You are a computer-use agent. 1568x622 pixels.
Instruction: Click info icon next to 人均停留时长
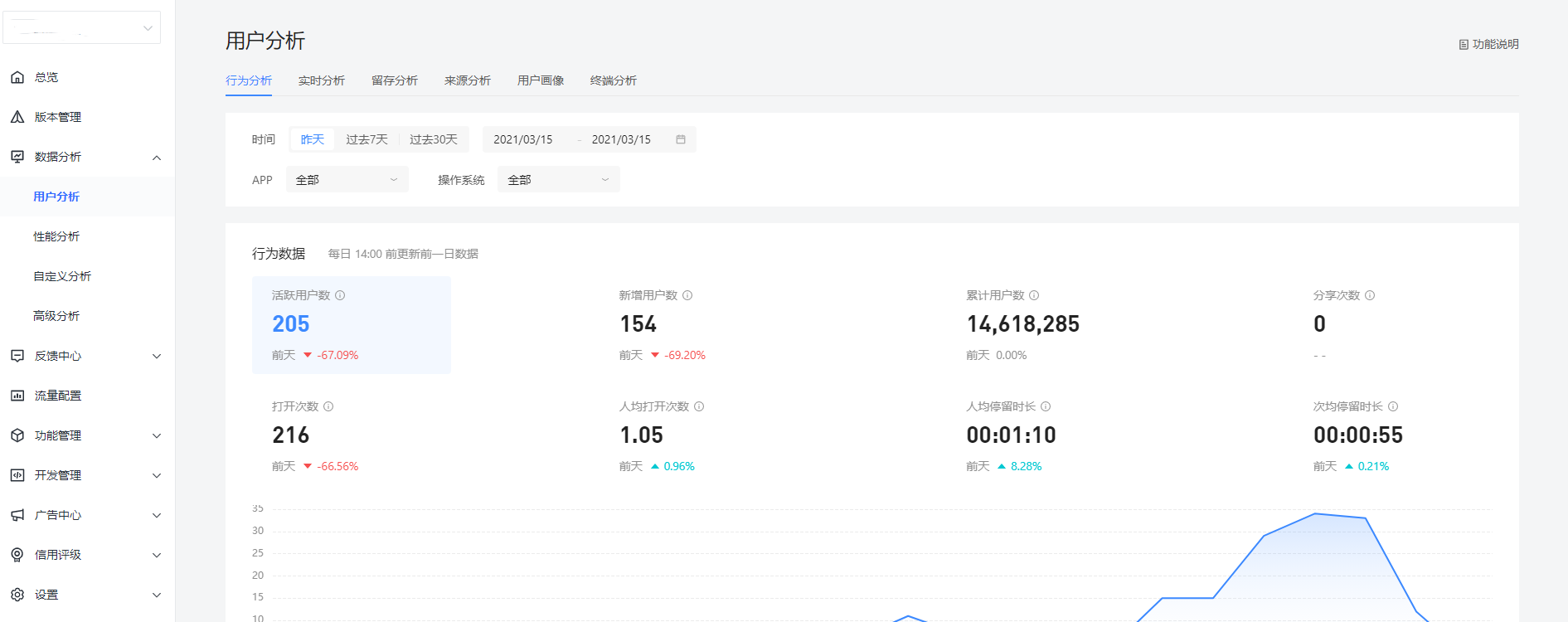(1046, 406)
